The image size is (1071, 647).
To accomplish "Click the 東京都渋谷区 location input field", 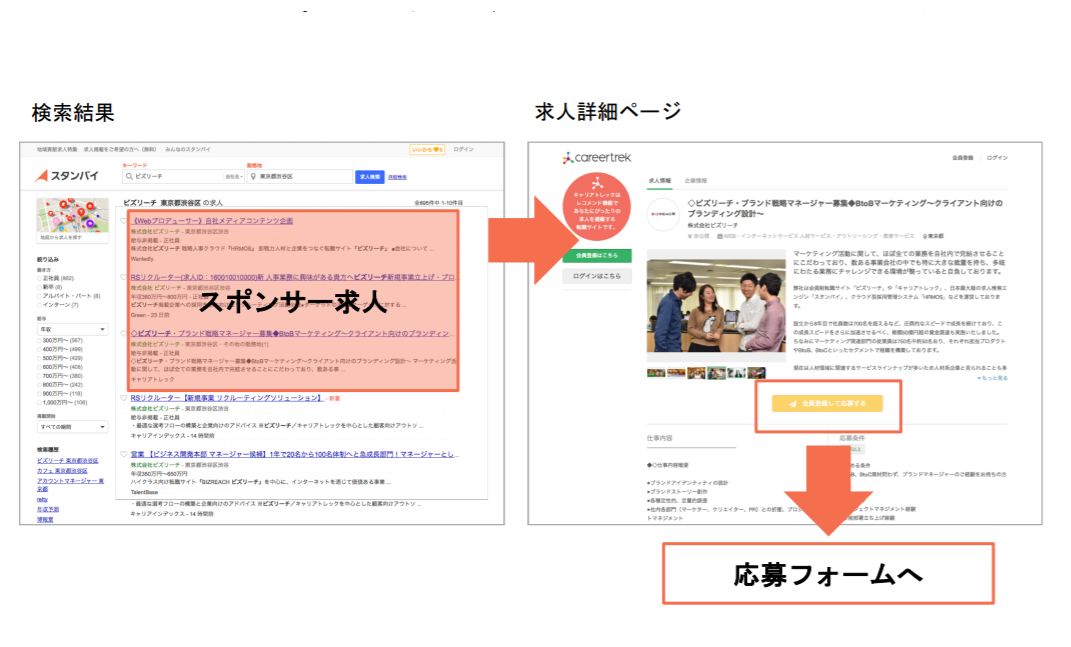I will (x=301, y=176).
